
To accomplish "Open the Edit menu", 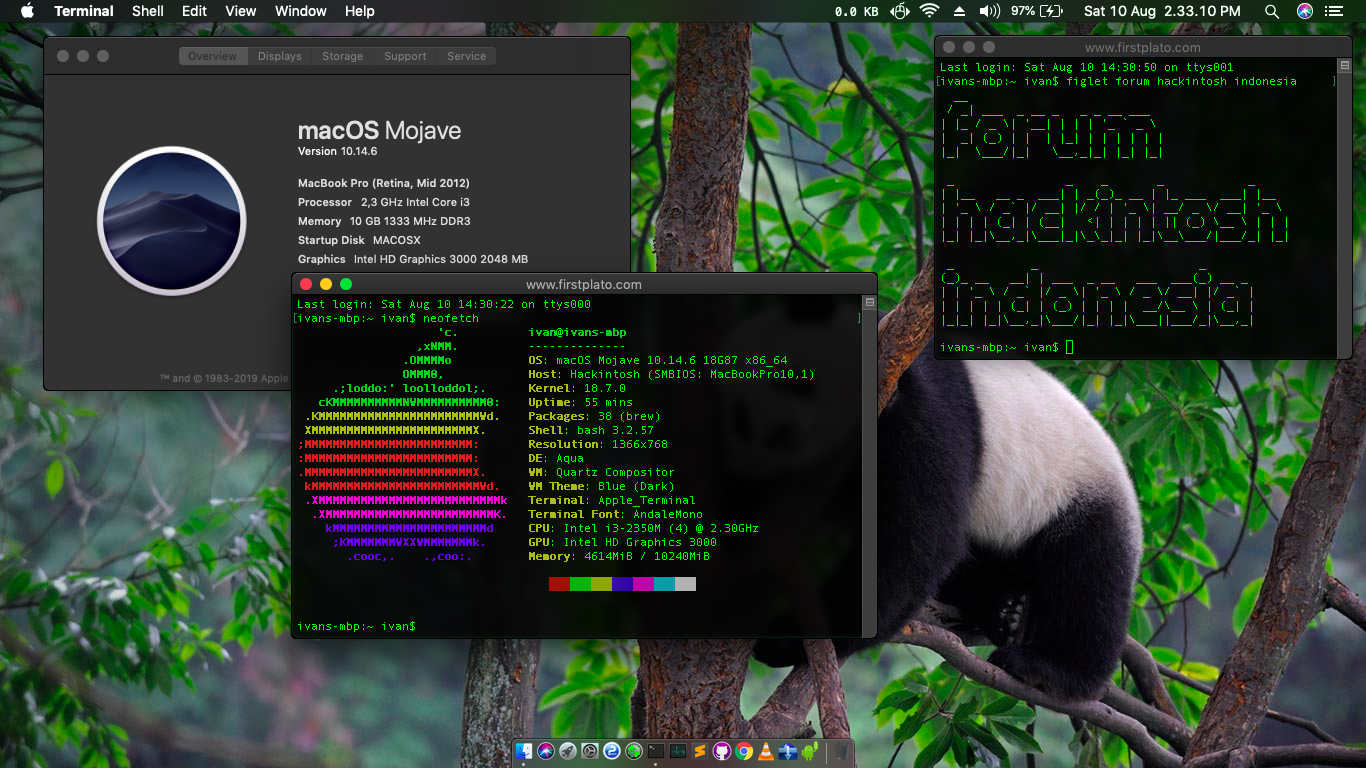I will click(194, 11).
